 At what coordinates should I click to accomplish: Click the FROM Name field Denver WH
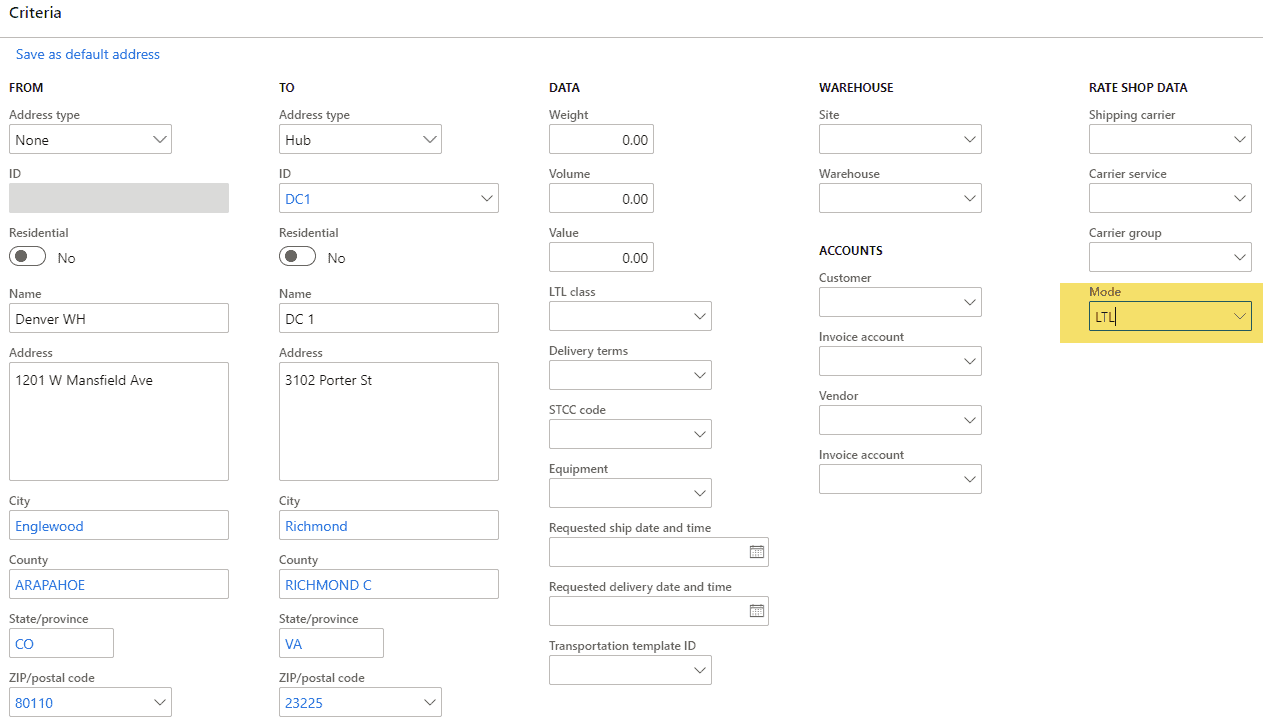pos(119,318)
